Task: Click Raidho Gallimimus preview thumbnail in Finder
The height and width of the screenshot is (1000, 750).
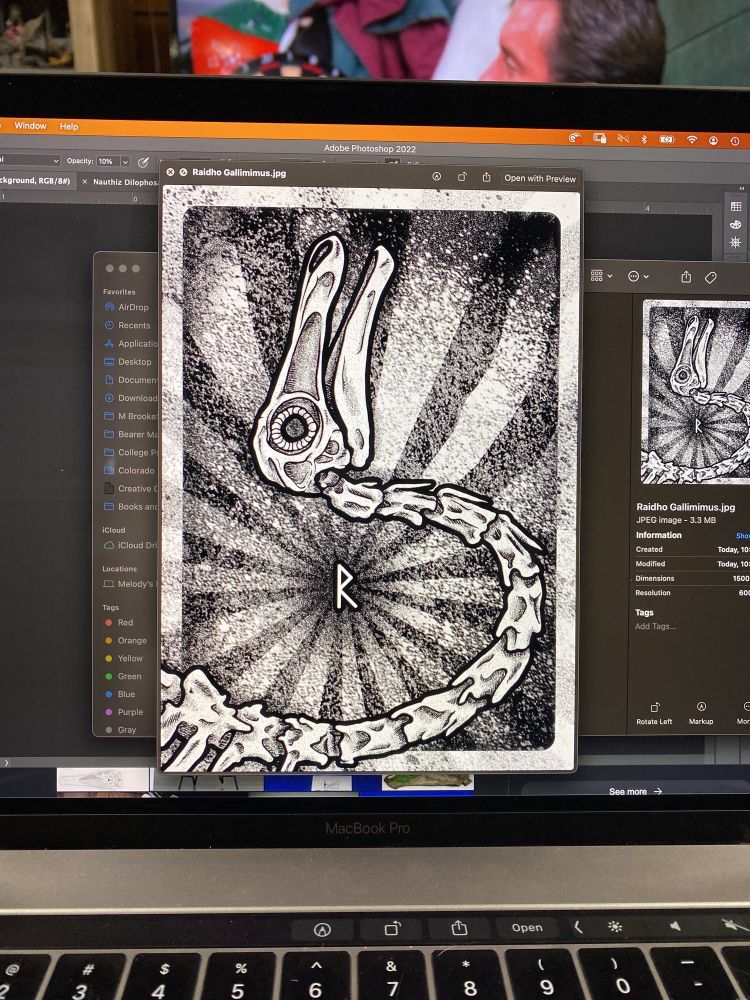Action: (x=697, y=391)
